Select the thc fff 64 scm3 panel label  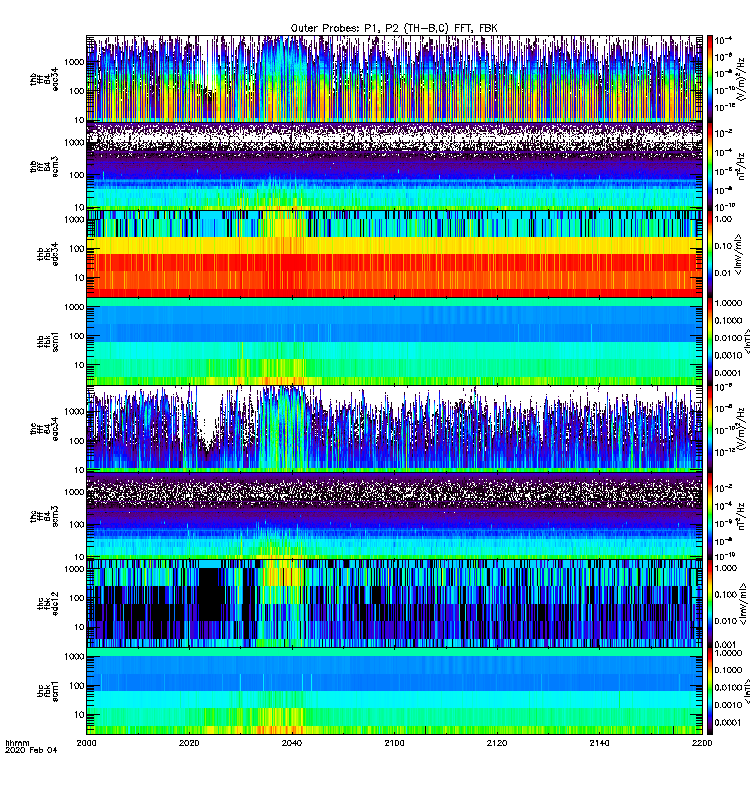pyautogui.click(x=44, y=516)
